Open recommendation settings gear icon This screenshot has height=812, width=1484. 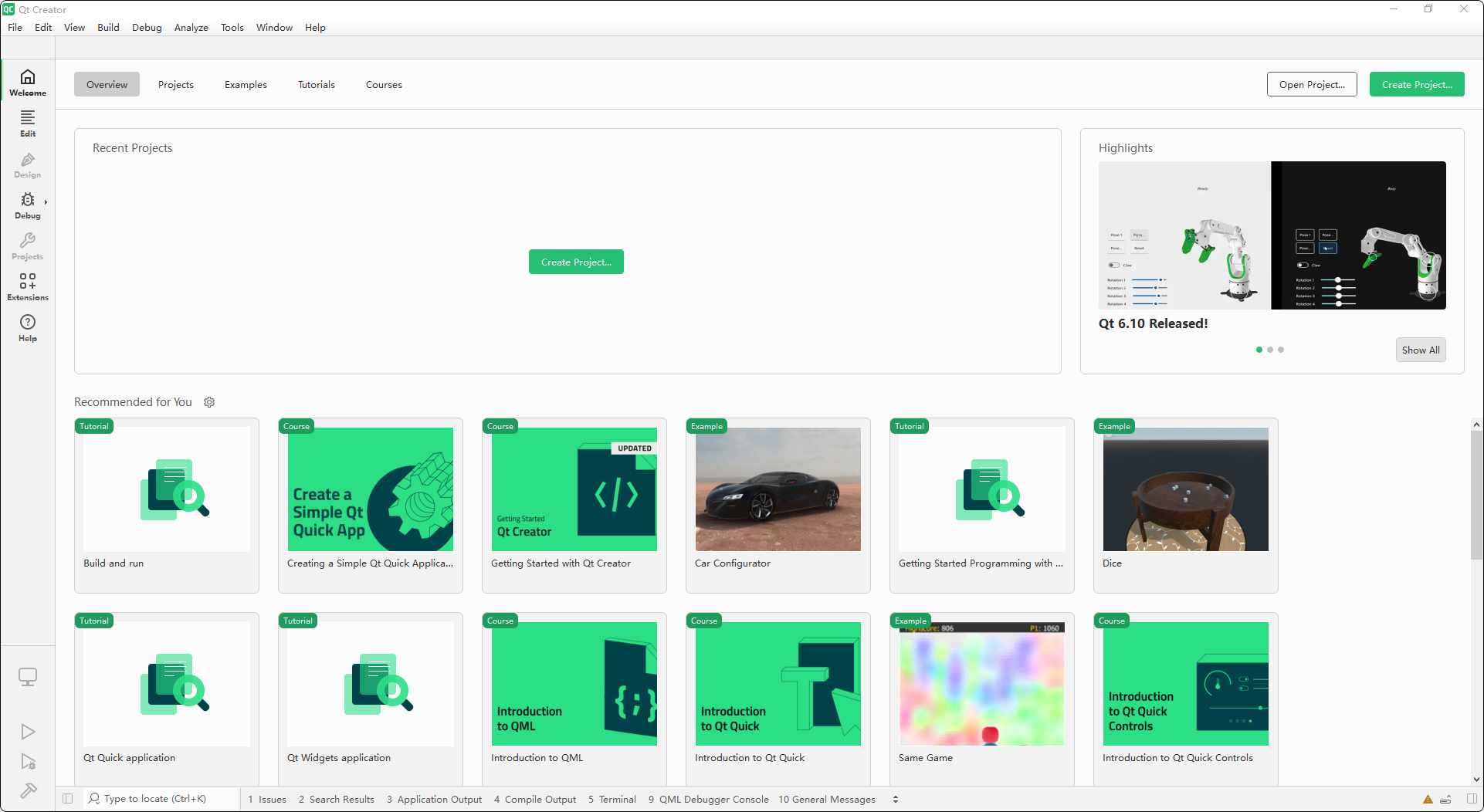click(209, 402)
